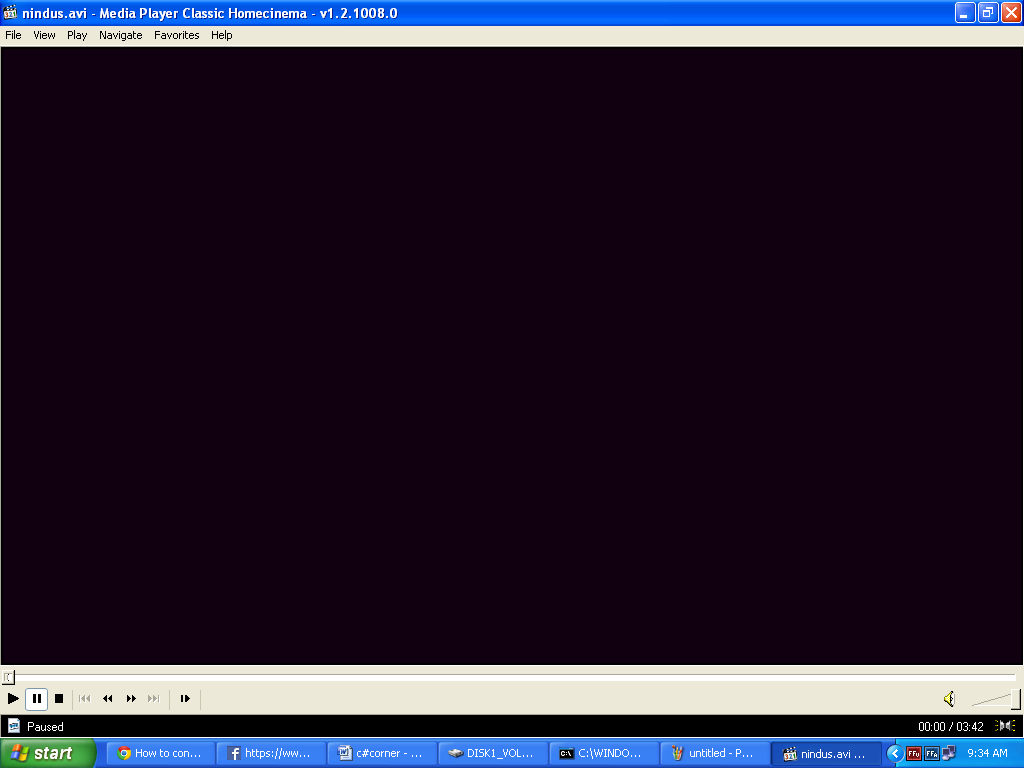Step forward one frame
Viewport: 1024px width, 768px height.
[185, 699]
